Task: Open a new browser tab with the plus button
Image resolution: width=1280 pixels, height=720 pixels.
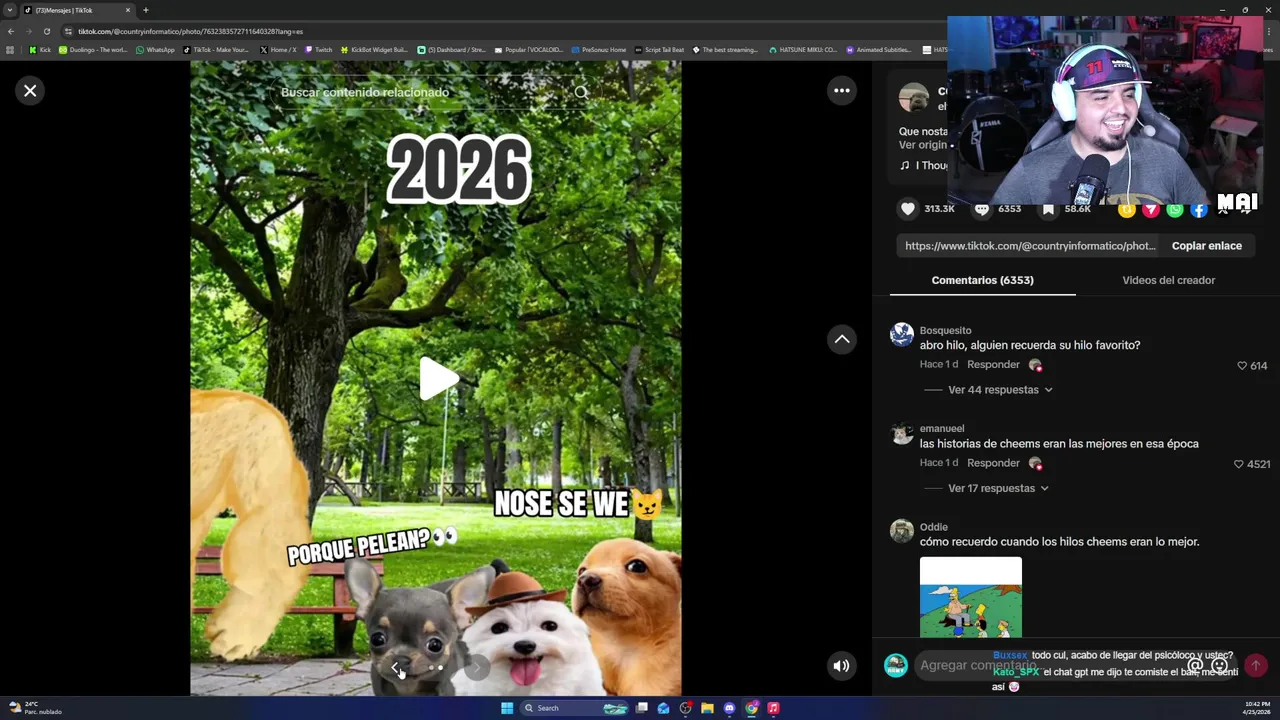Action: (145, 10)
